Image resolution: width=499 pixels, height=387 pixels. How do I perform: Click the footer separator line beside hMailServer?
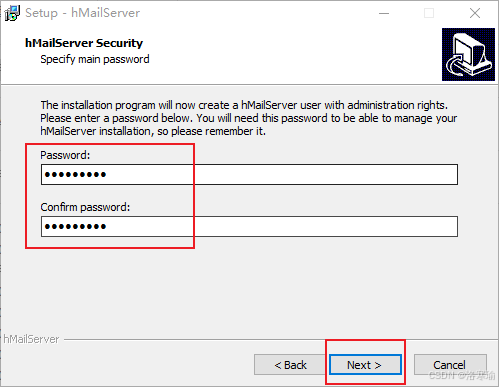(x=281, y=340)
